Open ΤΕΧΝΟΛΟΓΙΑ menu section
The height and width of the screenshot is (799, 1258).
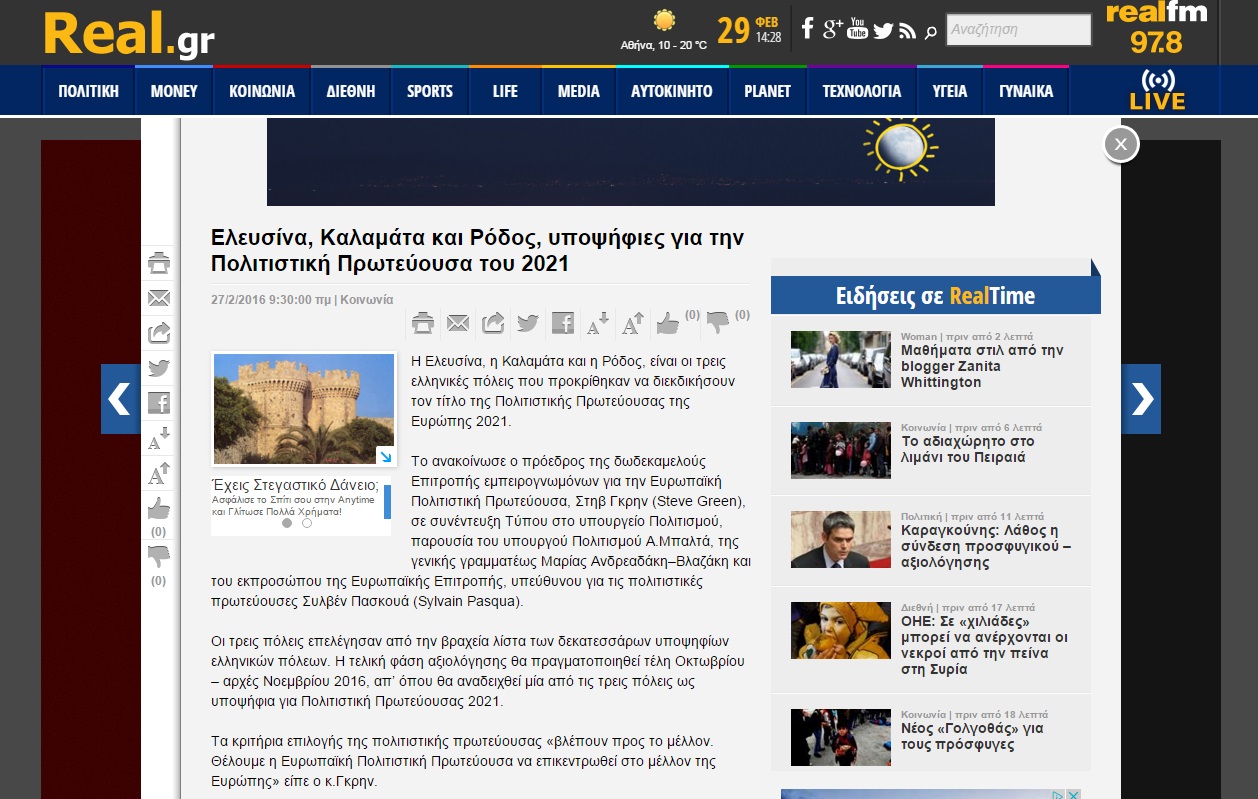(862, 91)
